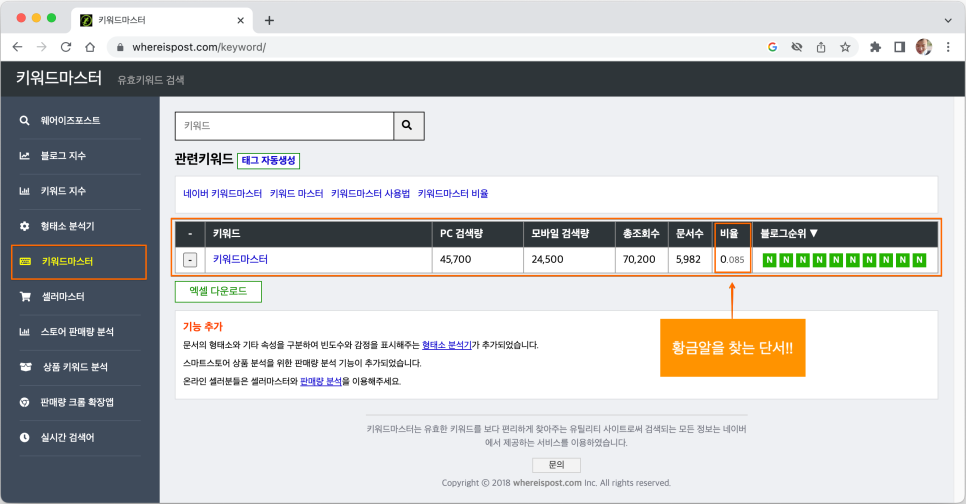Click the line-chart icon next to 블로그 지수
This screenshot has width=966, height=504.
(25, 156)
